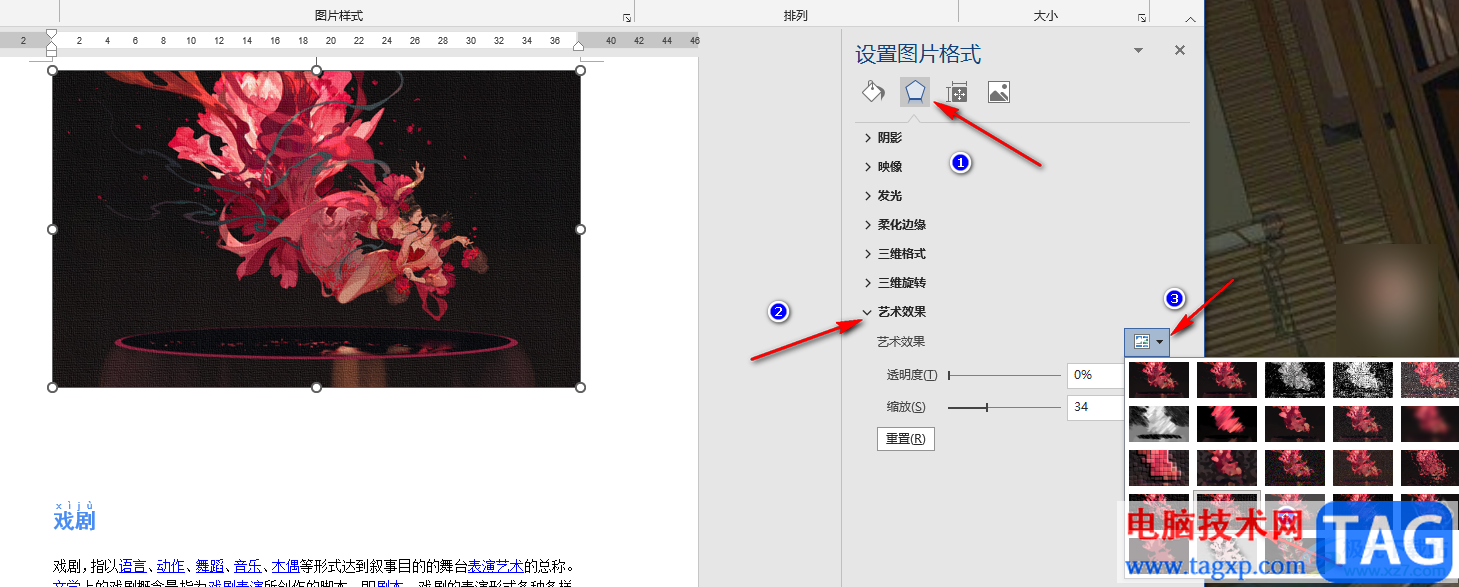Click the picture's left-middle resize handle
This screenshot has height=587, width=1459.
click(53, 229)
